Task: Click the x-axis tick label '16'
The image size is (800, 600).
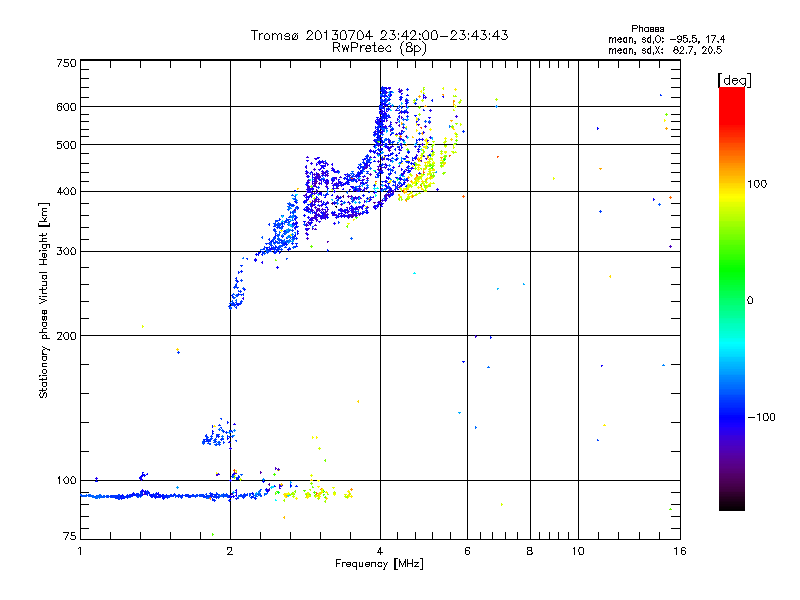Action: [x=680, y=551]
